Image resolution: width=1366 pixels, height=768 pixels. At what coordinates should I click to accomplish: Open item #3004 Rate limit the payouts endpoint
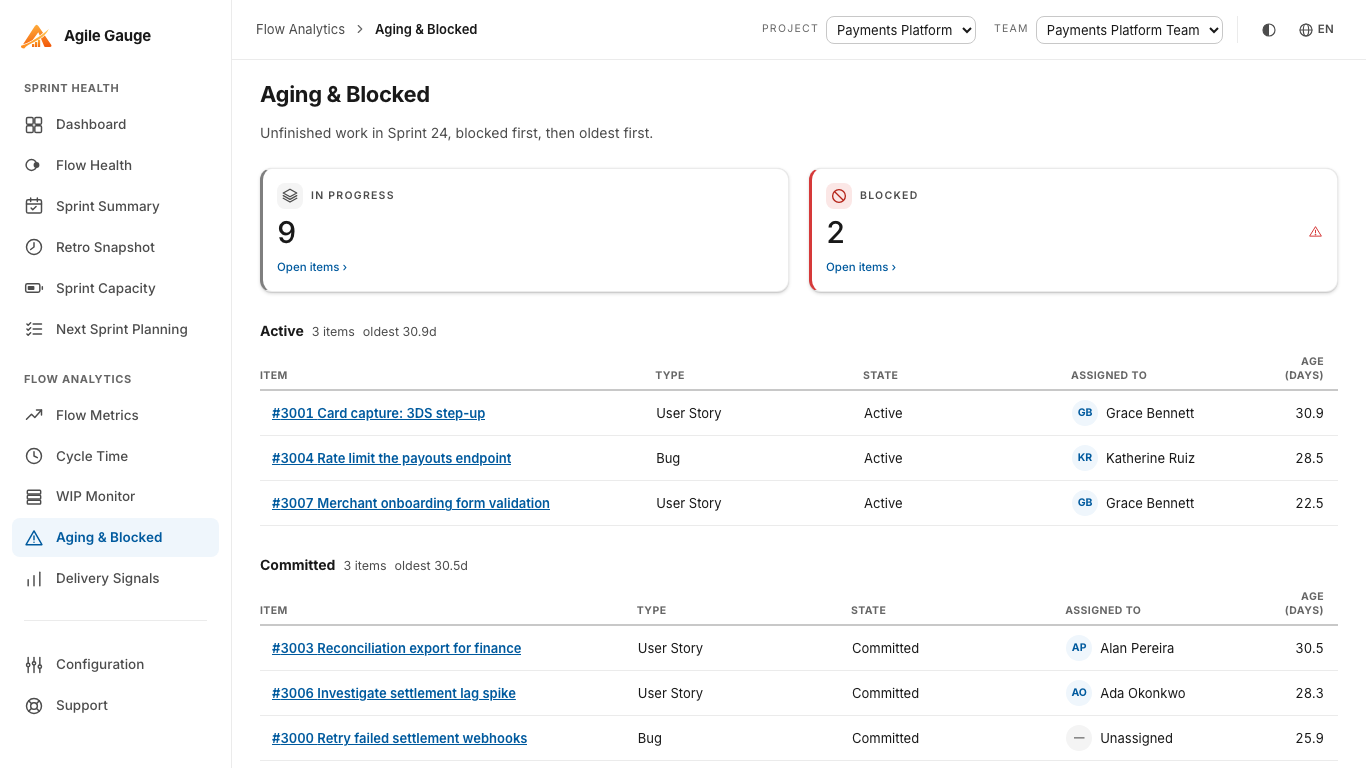(x=391, y=458)
